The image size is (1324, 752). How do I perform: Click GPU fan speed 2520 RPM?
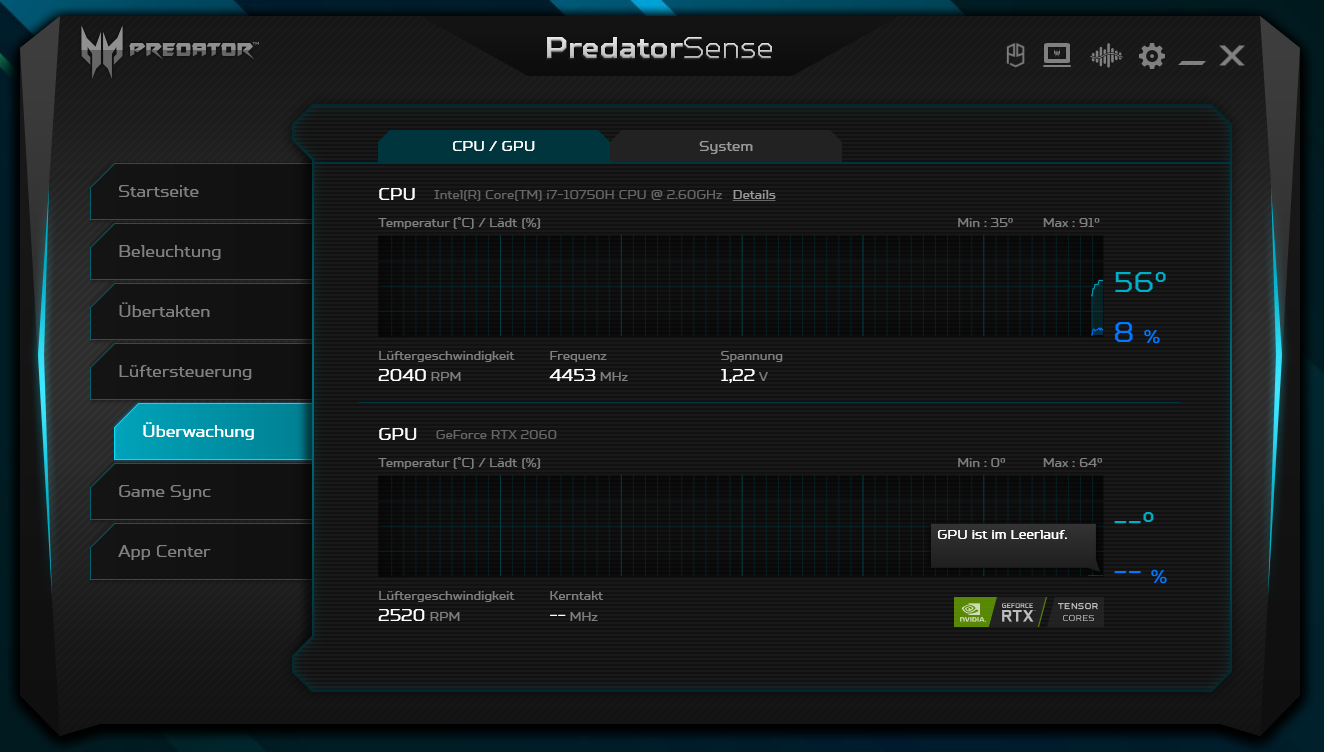419,616
